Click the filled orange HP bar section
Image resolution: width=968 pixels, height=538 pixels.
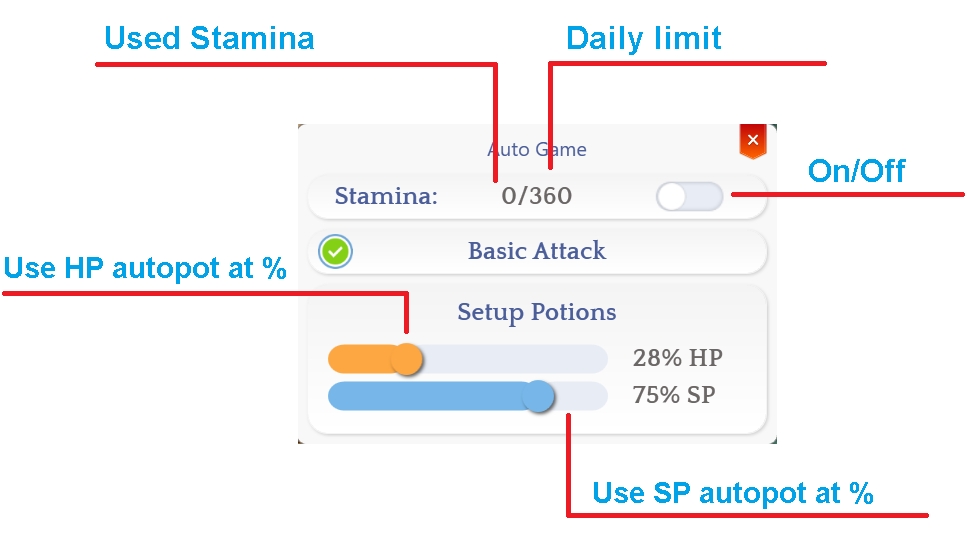[x=358, y=359]
